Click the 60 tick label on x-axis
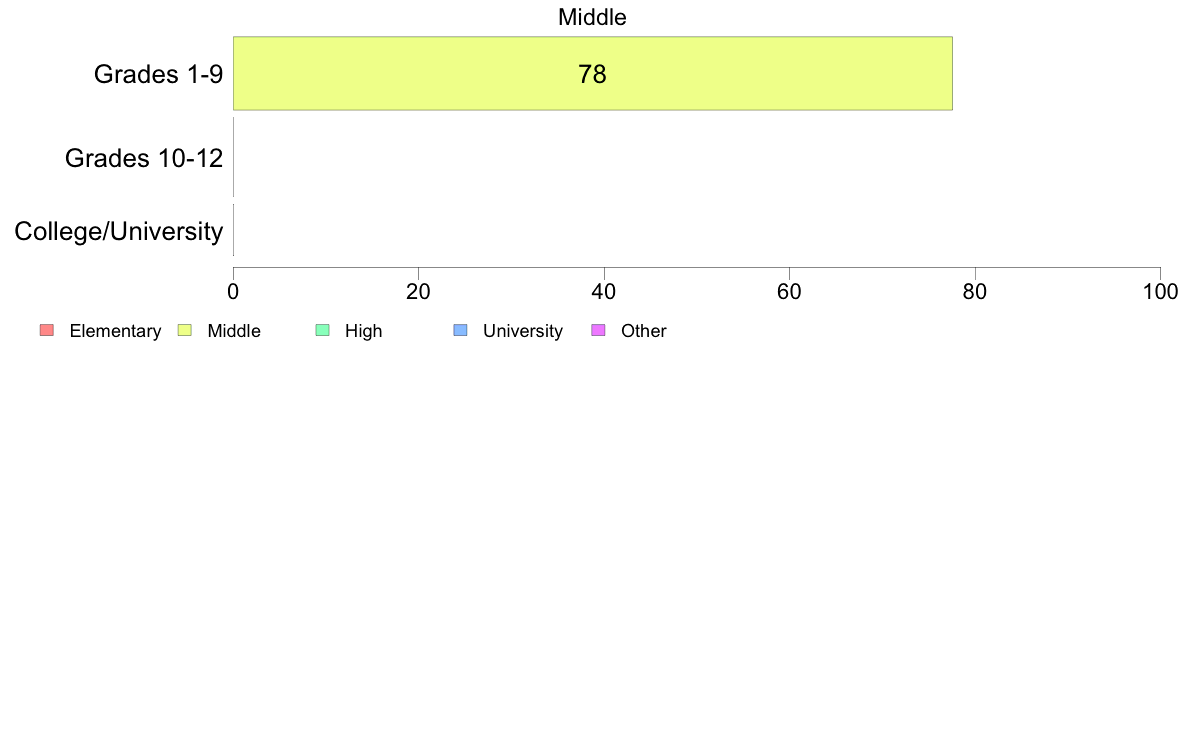 789,291
